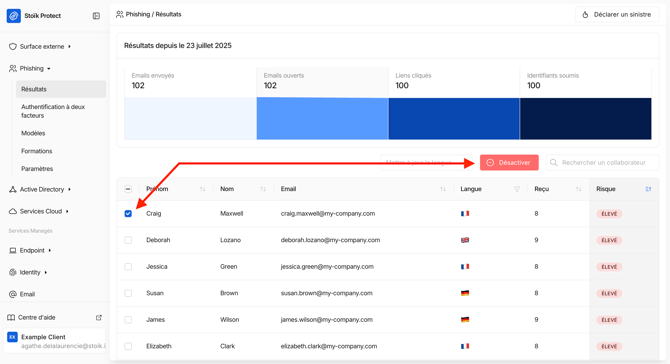Open the Résultats submenu item
Viewport: 670px width, 364px height.
pyautogui.click(x=60, y=89)
